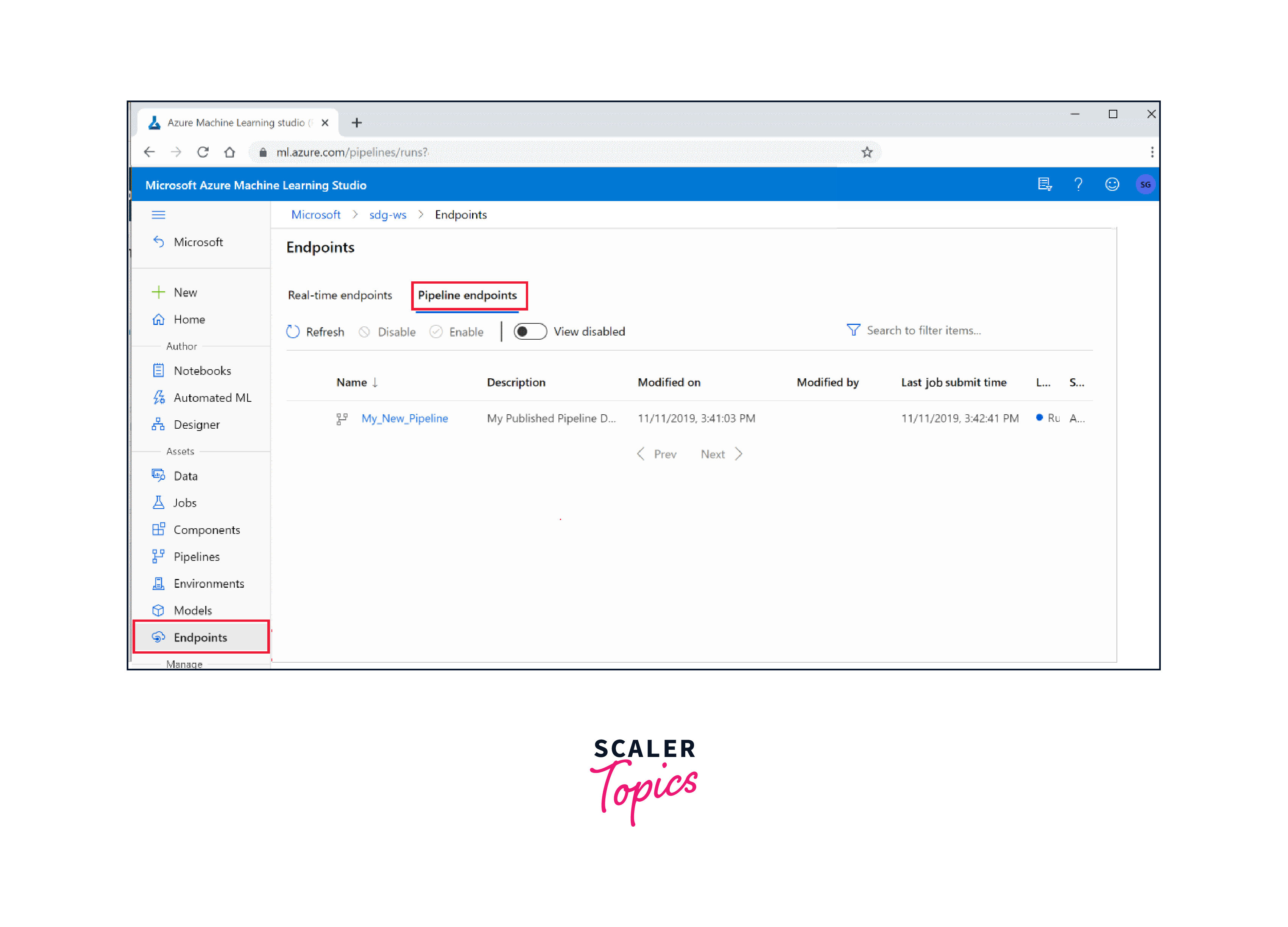Toggle the View disabled switch
The image size is (1288, 927).
point(530,332)
